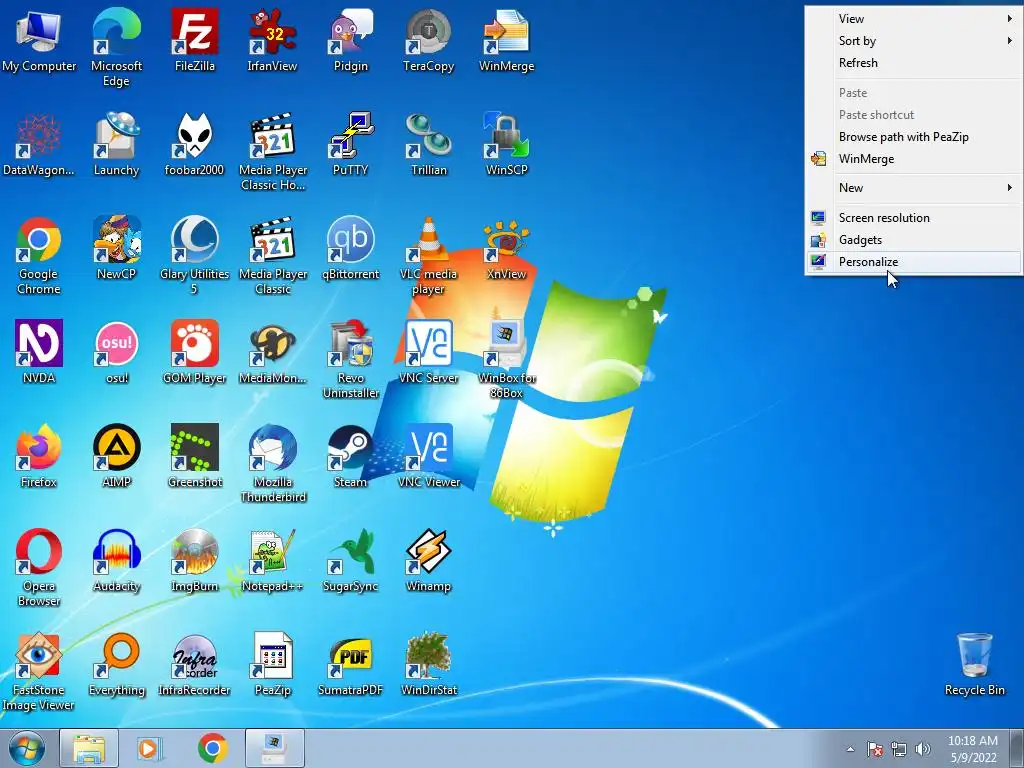The width and height of the screenshot is (1024, 768).
Task: Launch AIMP shortcut
Action: click(116, 456)
